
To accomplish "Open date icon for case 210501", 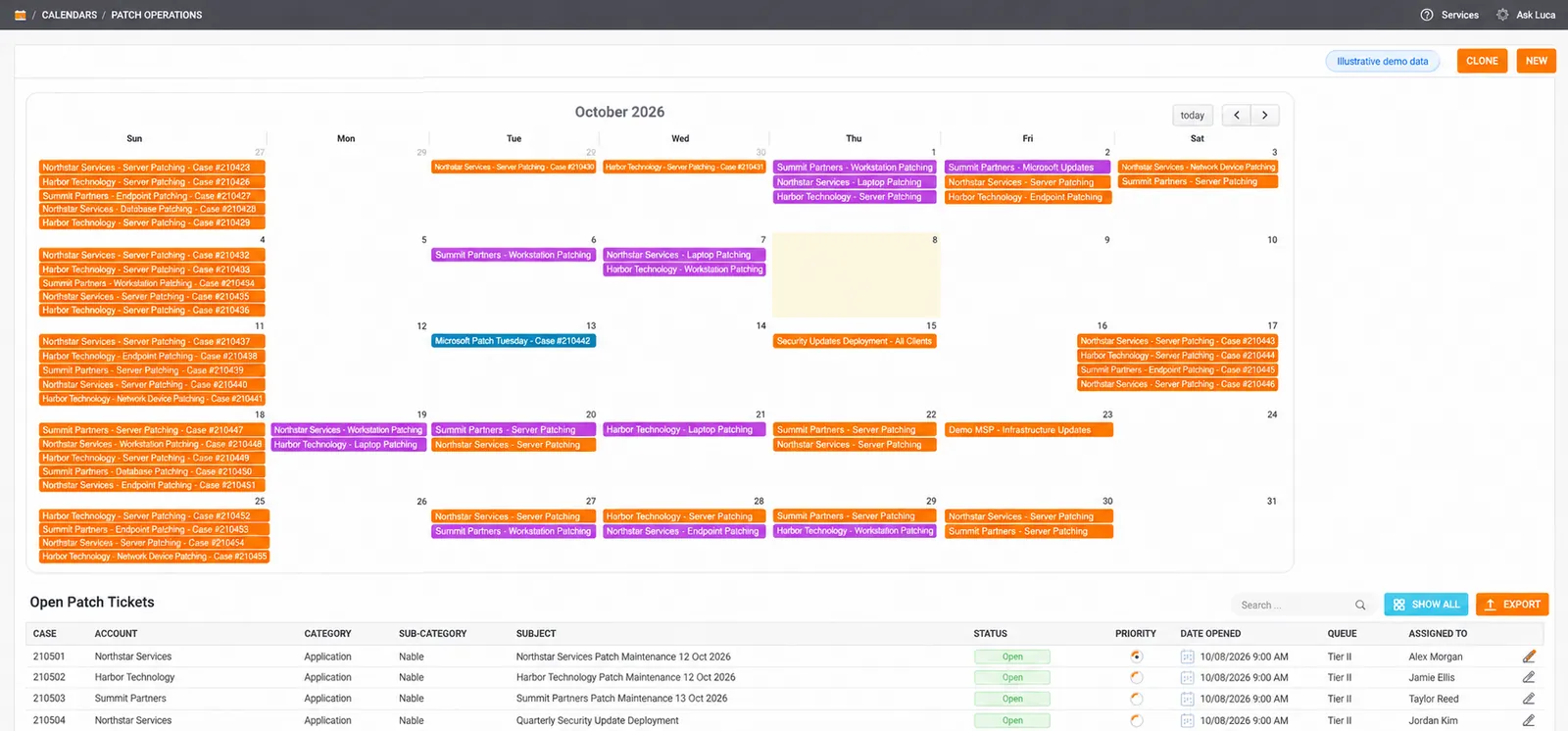I will [1187, 657].
